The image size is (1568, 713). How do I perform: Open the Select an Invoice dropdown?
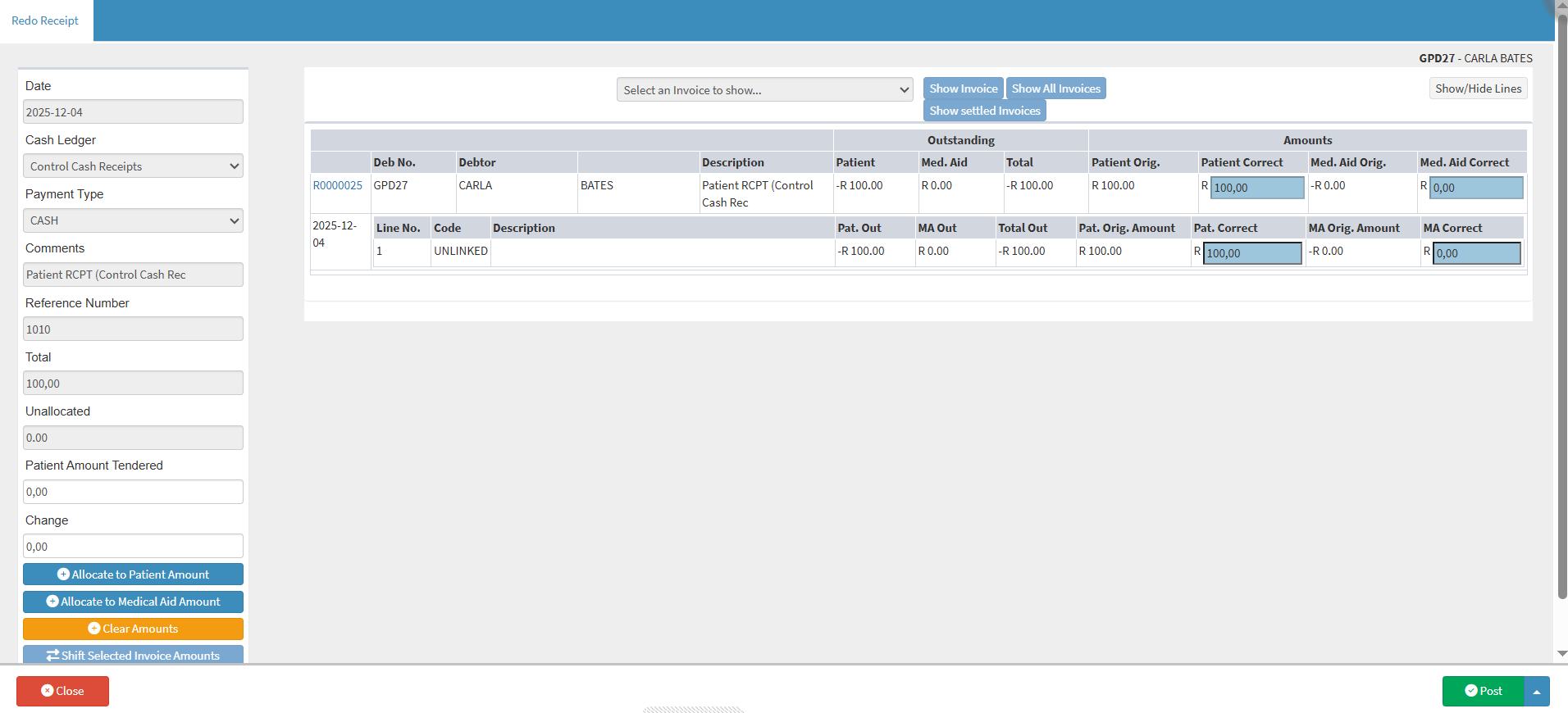(764, 90)
